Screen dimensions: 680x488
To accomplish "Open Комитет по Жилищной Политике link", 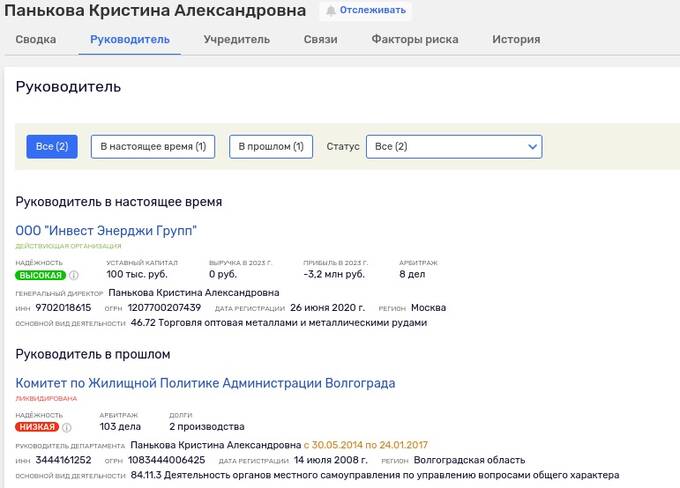I will point(205,383).
